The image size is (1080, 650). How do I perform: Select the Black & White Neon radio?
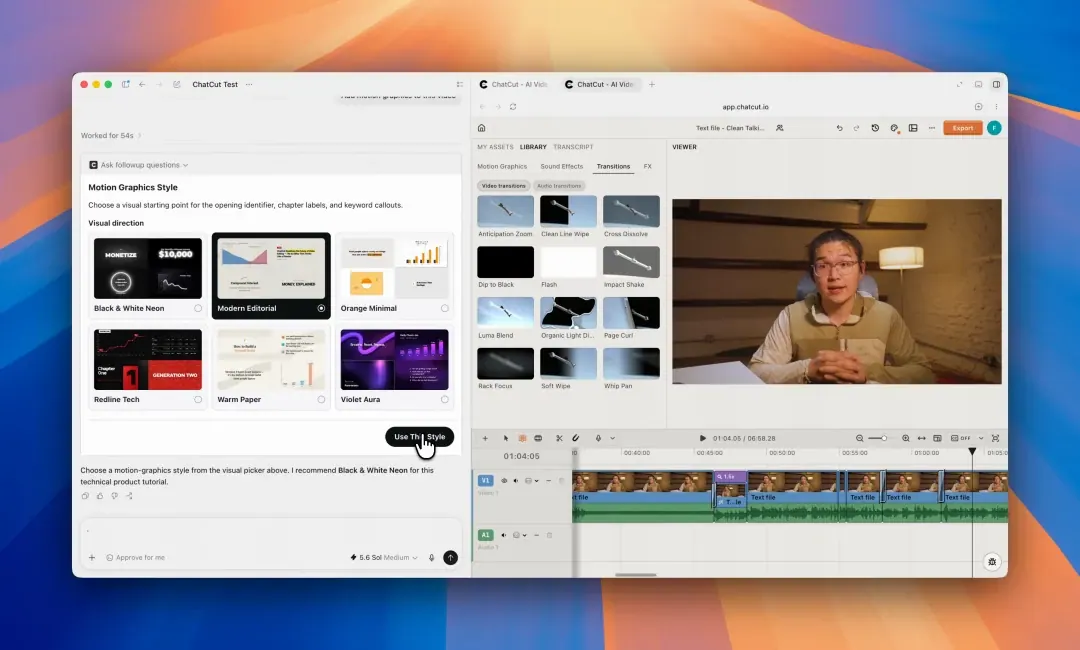pyautogui.click(x=198, y=308)
